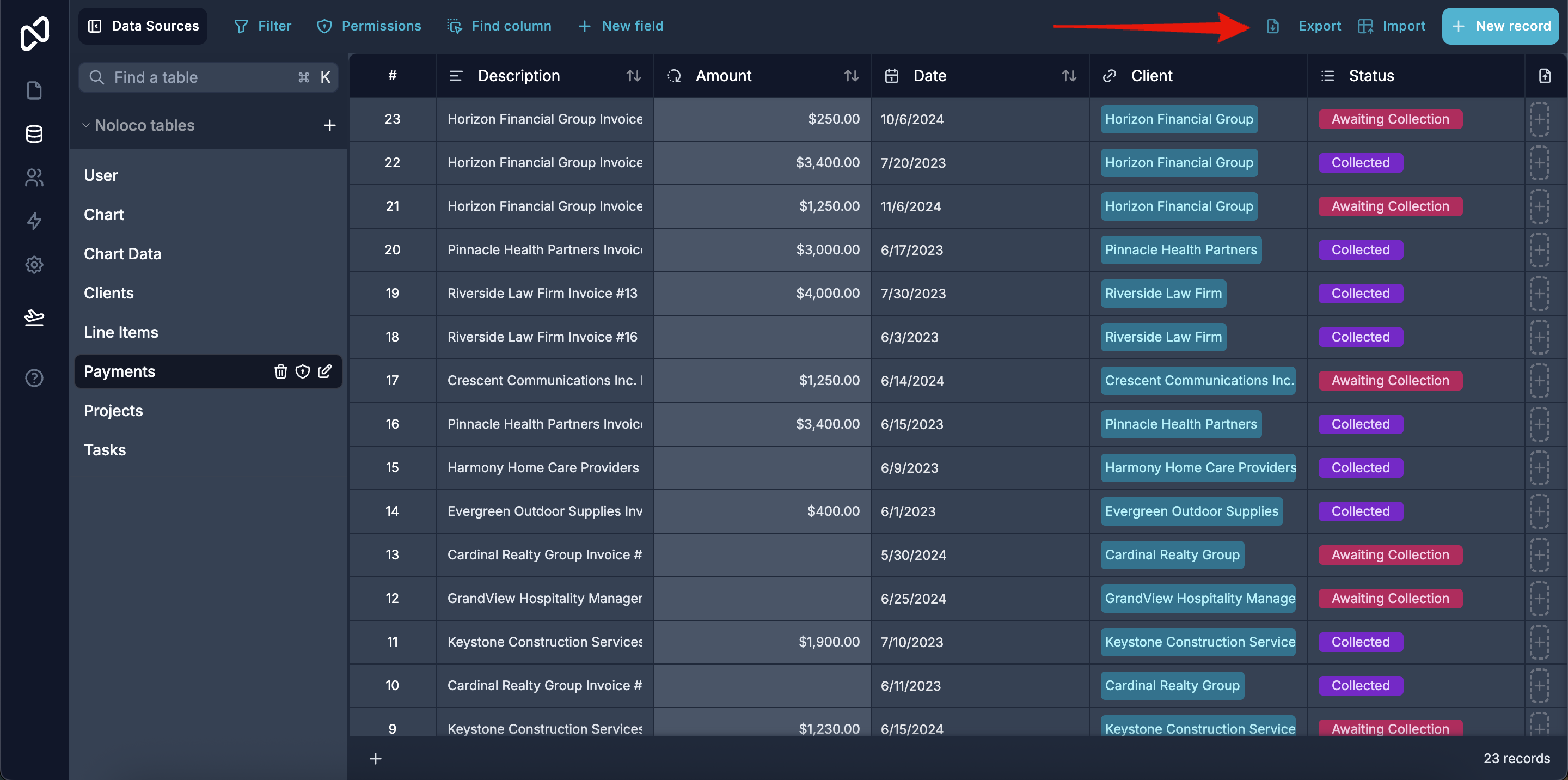Open the Users section in left sidebar

pyautogui.click(x=34, y=177)
